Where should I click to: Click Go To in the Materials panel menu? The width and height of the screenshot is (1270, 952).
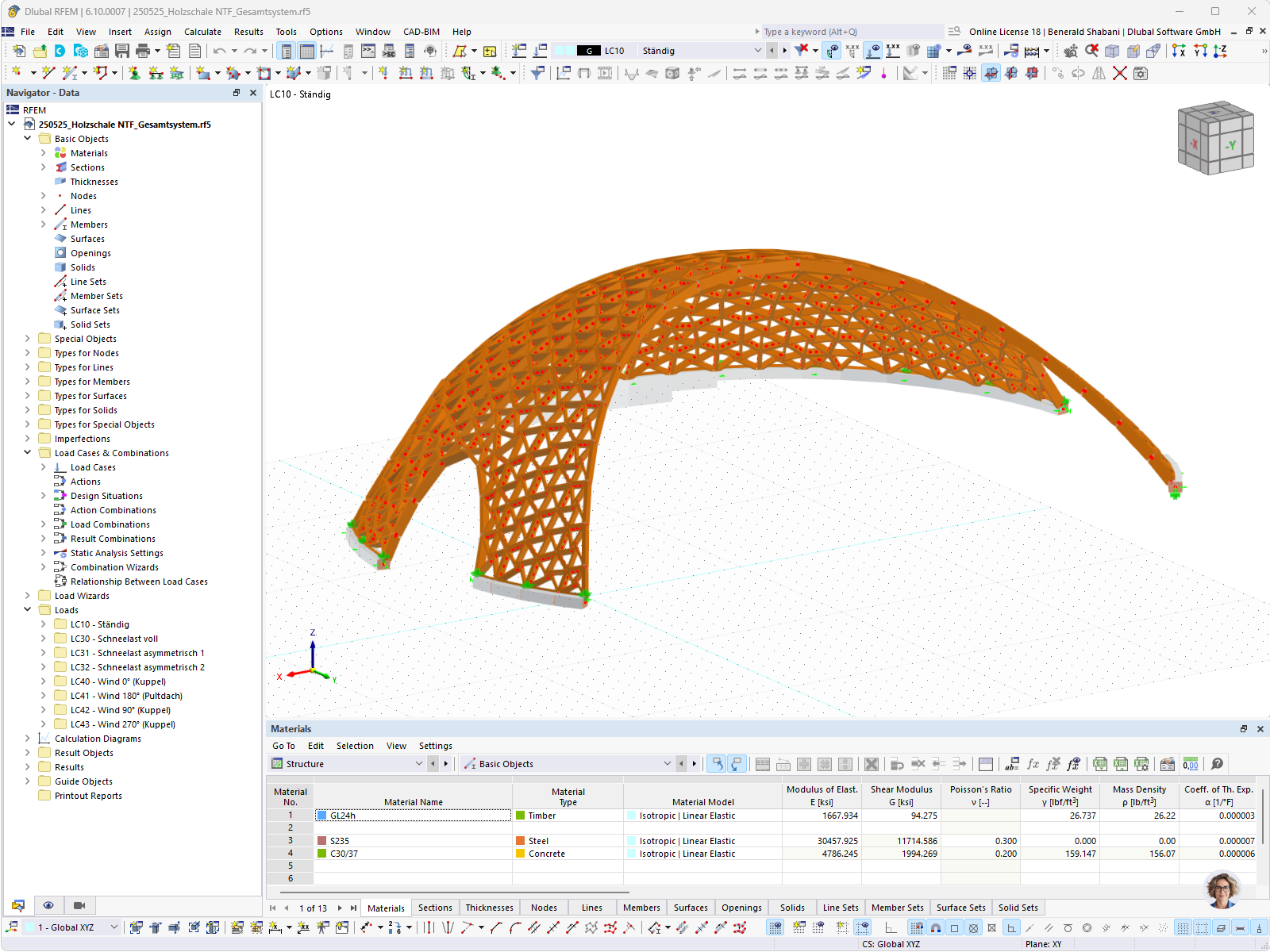[283, 746]
